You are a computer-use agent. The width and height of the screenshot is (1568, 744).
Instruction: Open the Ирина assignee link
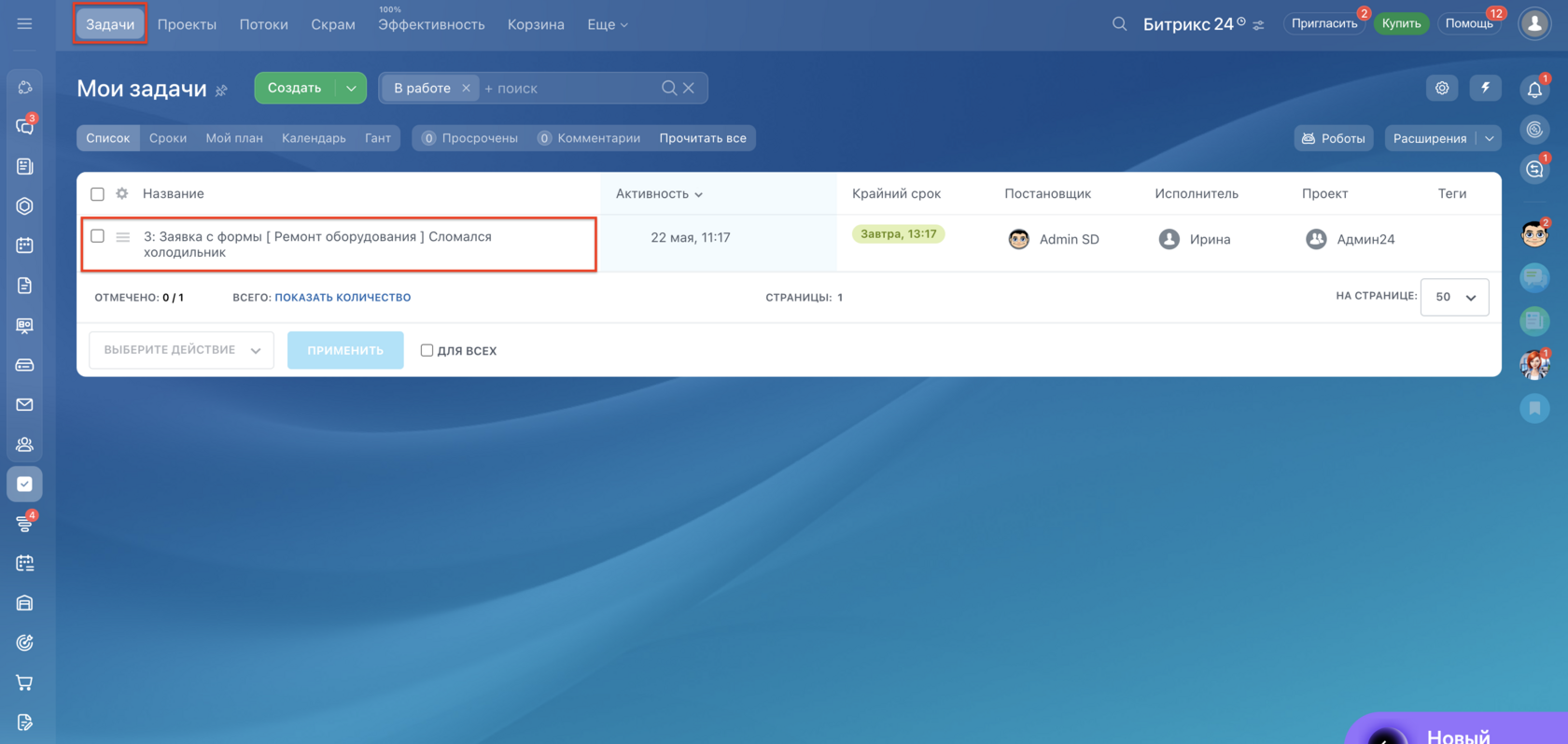(x=1210, y=239)
